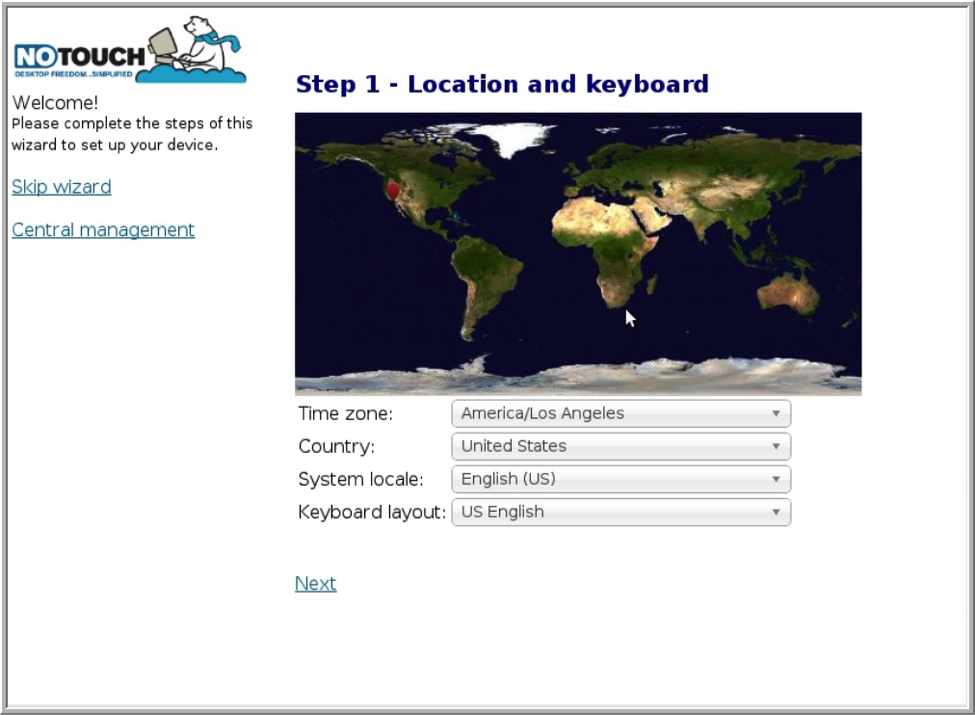The height and width of the screenshot is (715, 975).
Task: Open the Time zone dropdown
Action: [x=621, y=413]
